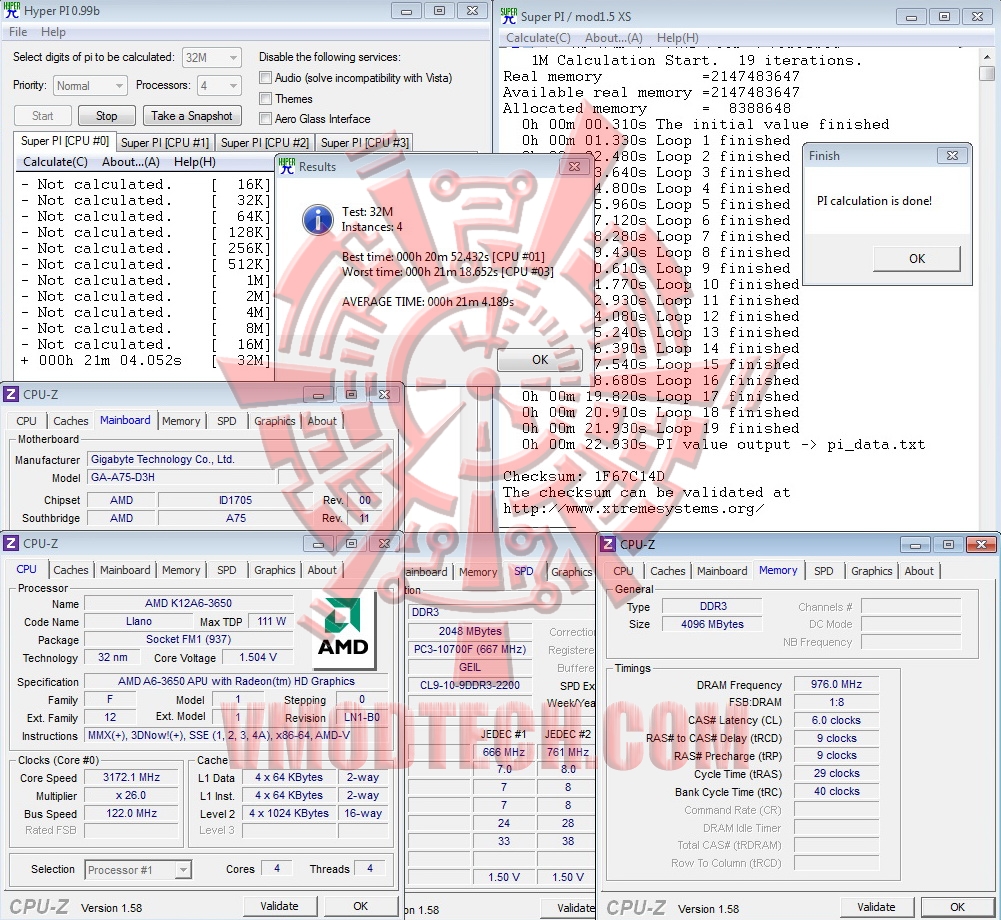Open the digits of pi dropdown 32M
1001x920 pixels.
point(211,57)
